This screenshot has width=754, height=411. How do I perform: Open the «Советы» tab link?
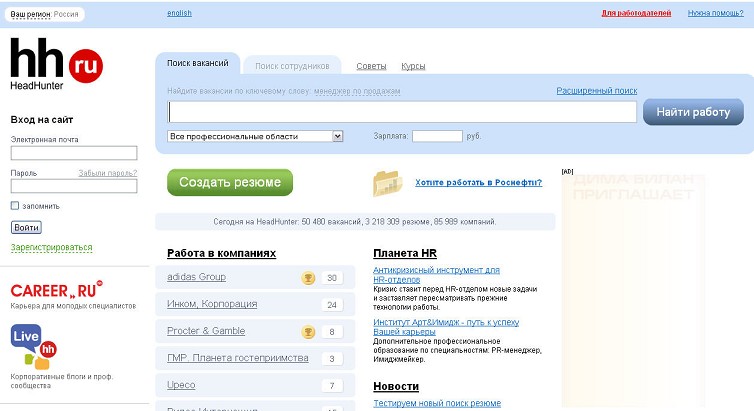click(371, 66)
